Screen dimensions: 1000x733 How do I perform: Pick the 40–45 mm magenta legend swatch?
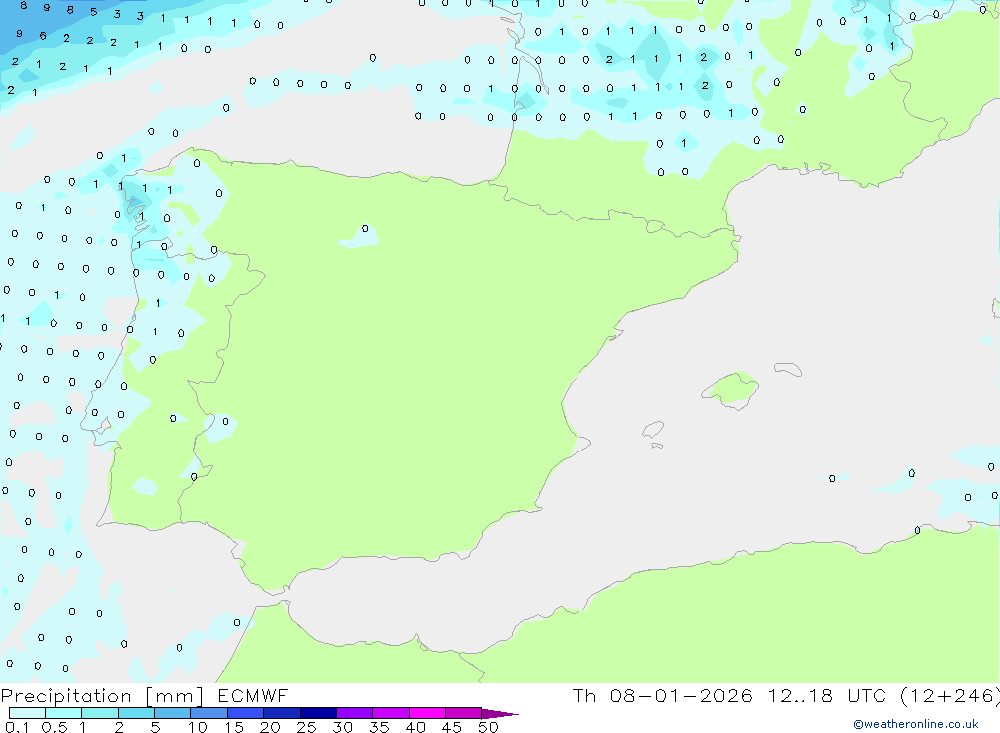pyautogui.click(x=427, y=713)
